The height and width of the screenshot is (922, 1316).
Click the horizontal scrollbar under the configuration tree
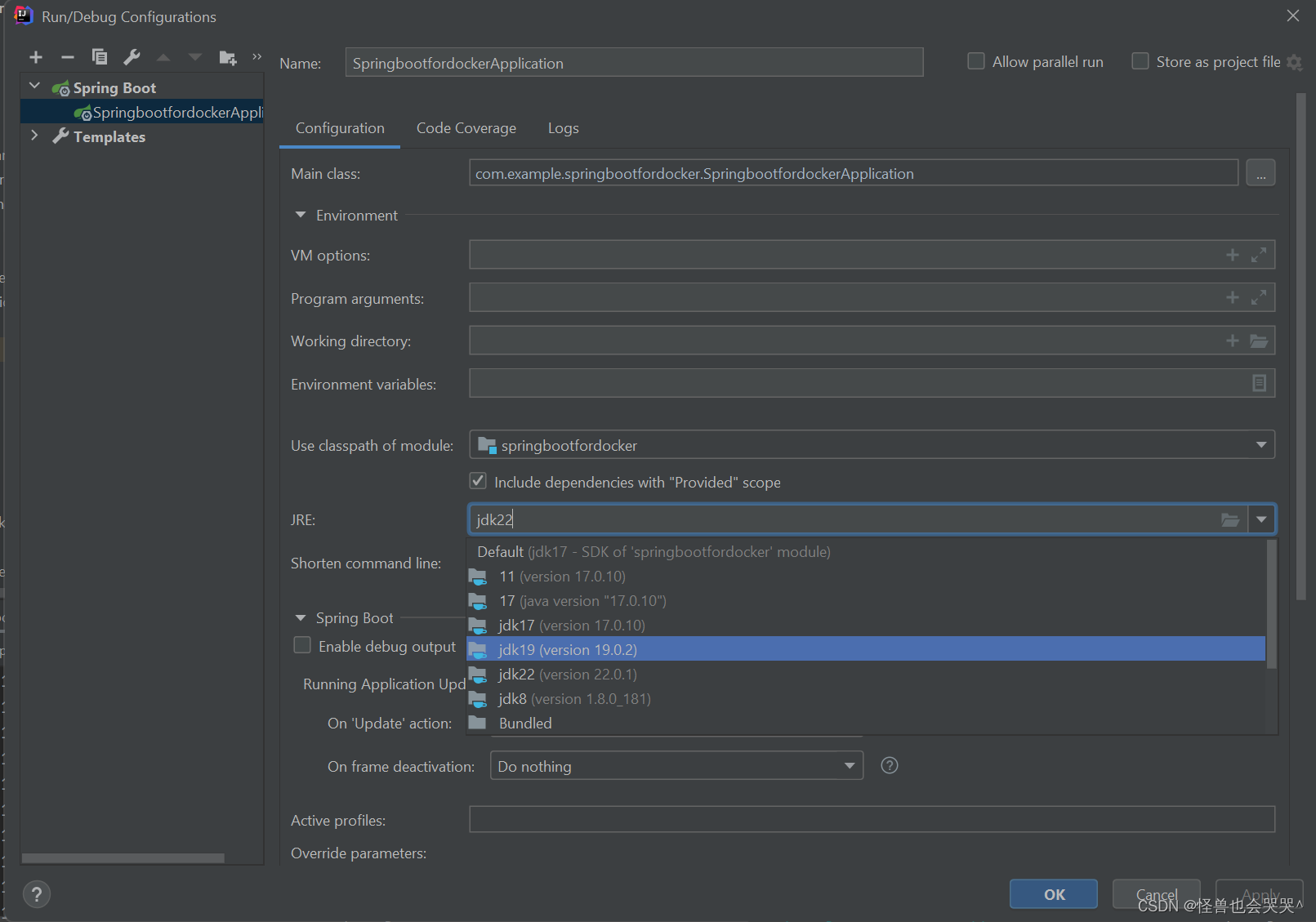123,857
